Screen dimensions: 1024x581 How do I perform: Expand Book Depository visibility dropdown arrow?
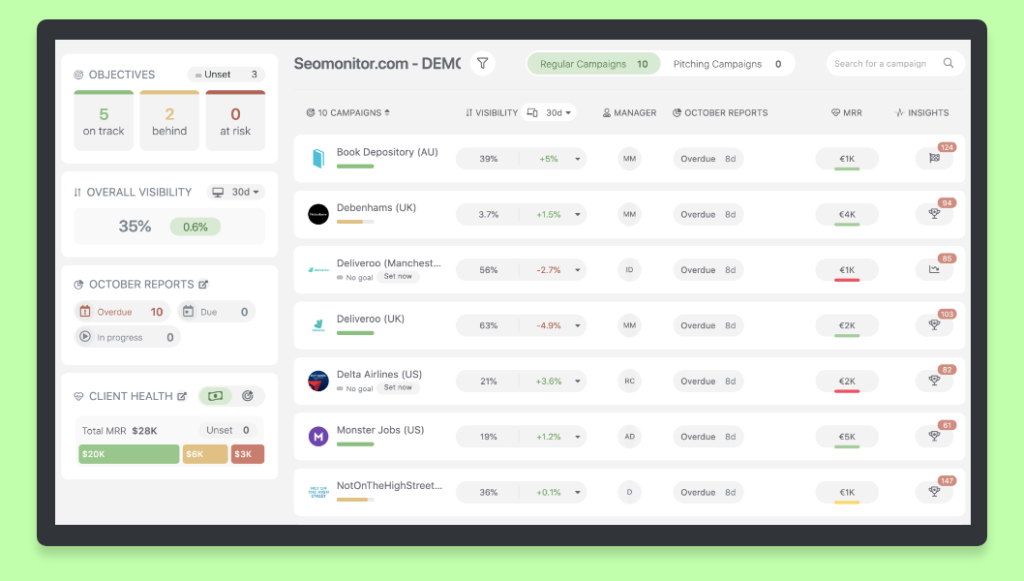tap(579, 159)
